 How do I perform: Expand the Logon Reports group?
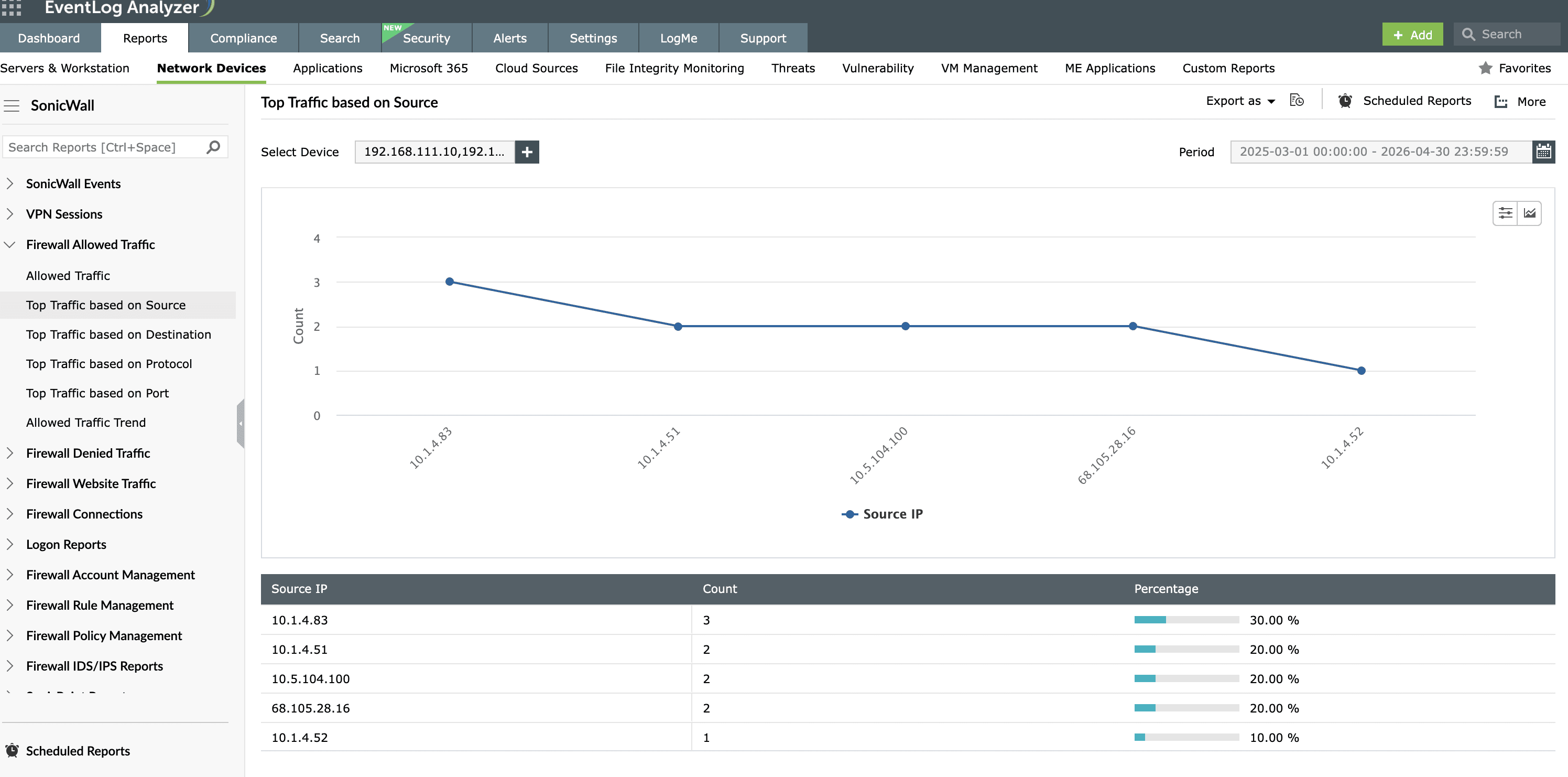coord(10,544)
